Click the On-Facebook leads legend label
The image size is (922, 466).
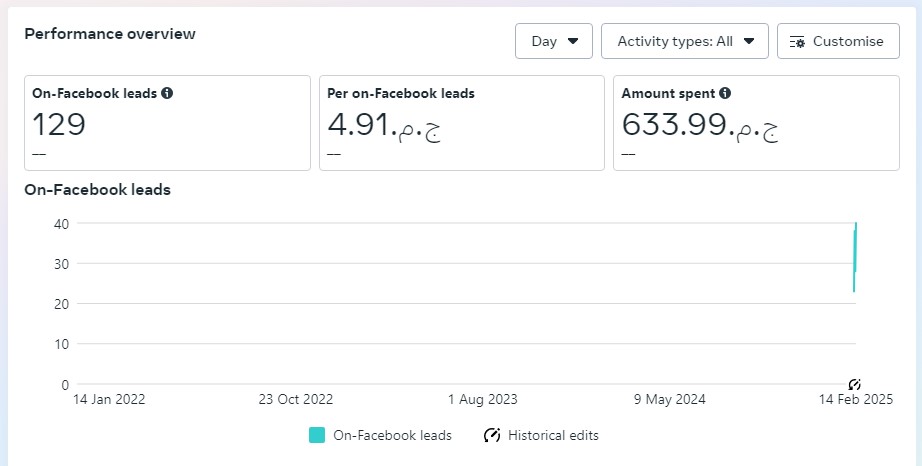(392, 435)
